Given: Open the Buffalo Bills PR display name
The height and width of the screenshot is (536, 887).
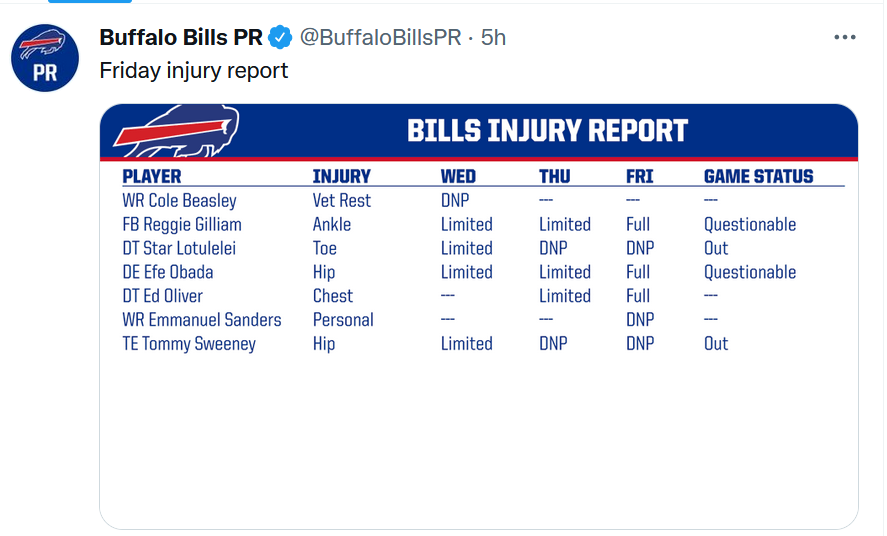Looking at the screenshot, I should (x=181, y=37).
